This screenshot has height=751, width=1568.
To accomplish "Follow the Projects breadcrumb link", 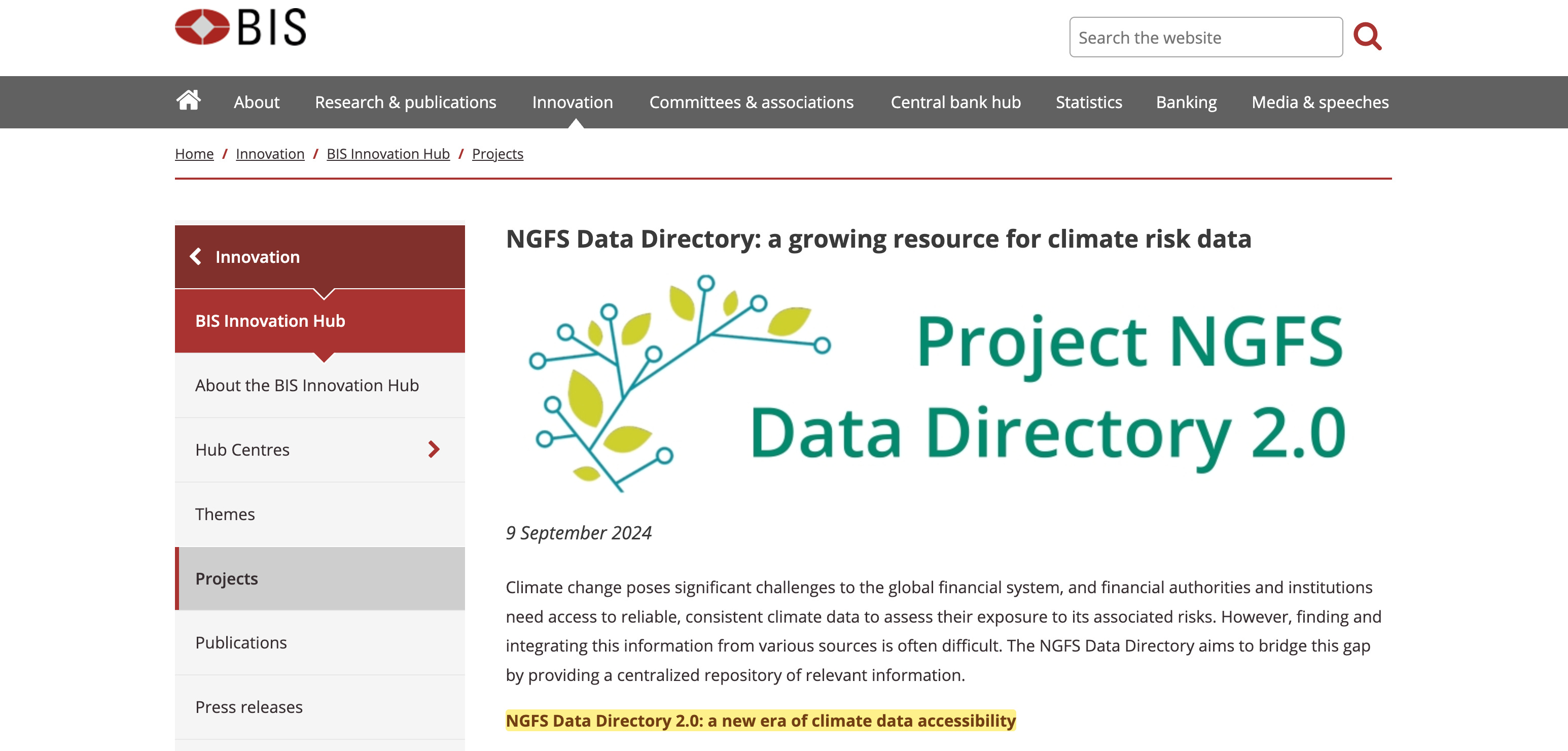I will 497,154.
